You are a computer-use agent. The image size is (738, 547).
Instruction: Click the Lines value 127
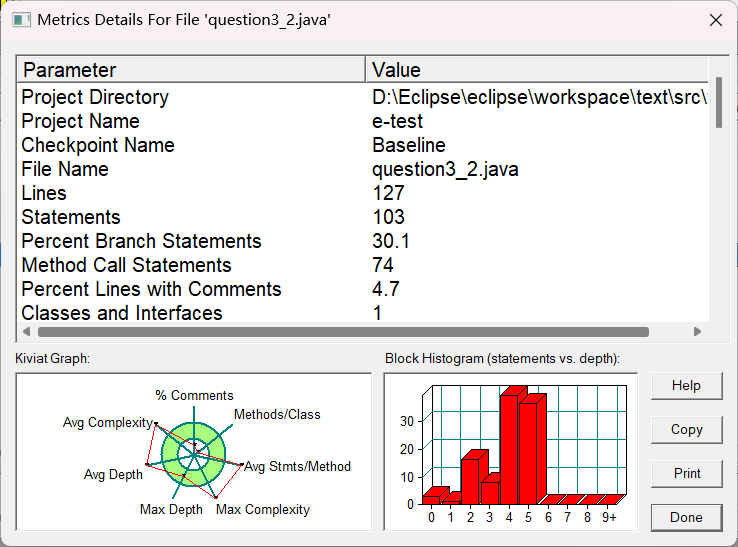pyautogui.click(x=388, y=193)
